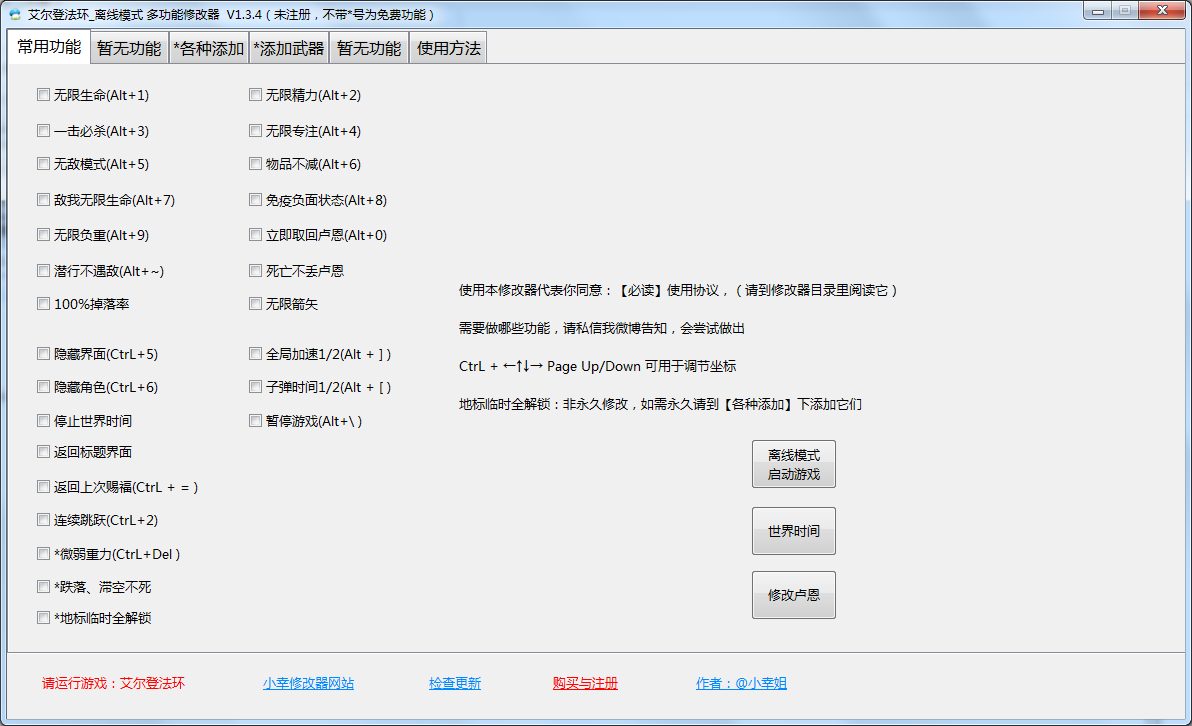This screenshot has width=1192, height=726.
Task: Enable 无限生命(Alt+1) checkbox
Action: [43, 95]
